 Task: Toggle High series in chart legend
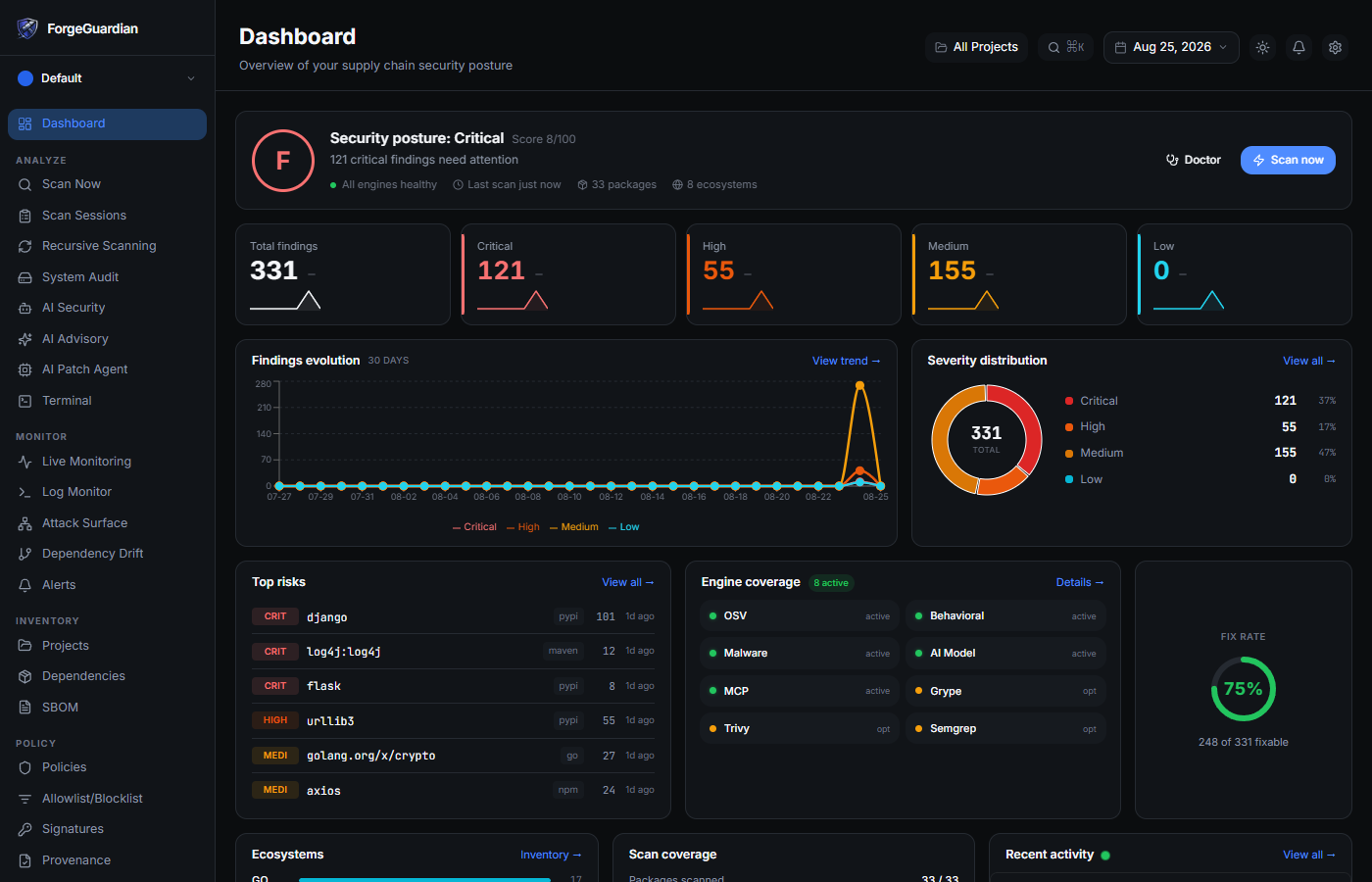click(523, 527)
